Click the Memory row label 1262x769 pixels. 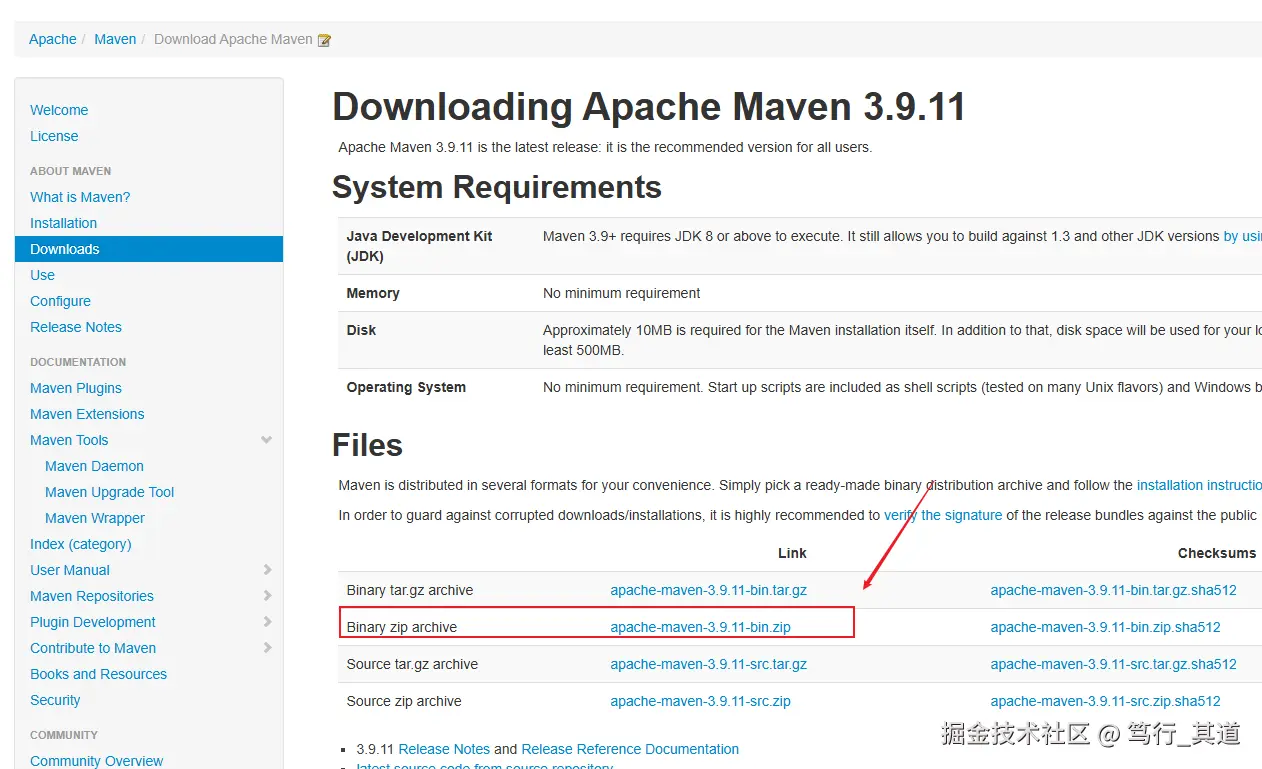pyautogui.click(x=373, y=293)
